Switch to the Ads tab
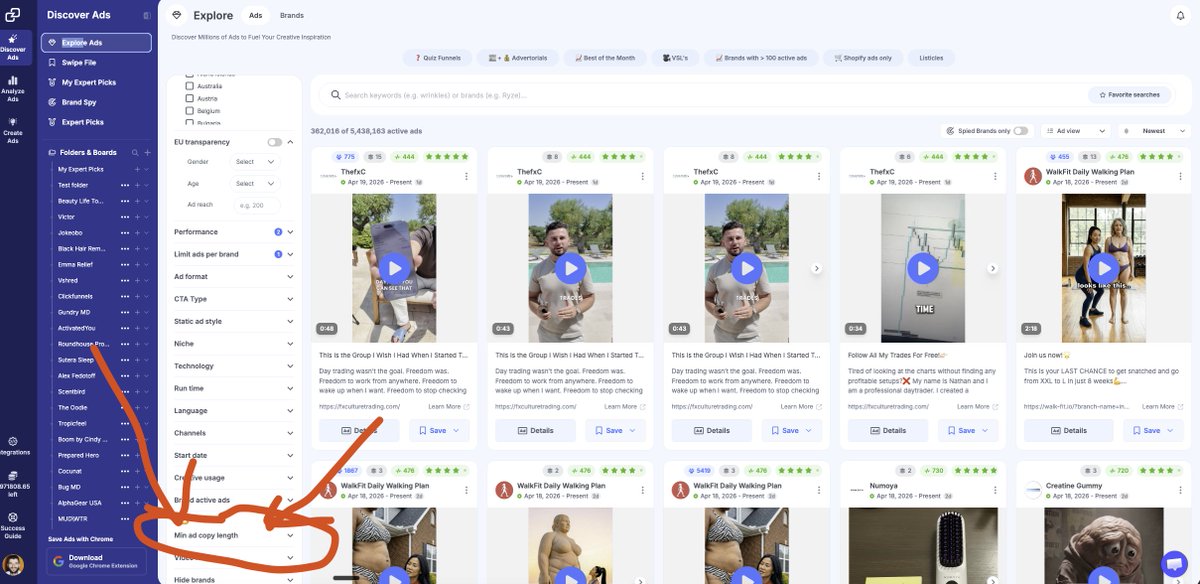 (256, 15)
